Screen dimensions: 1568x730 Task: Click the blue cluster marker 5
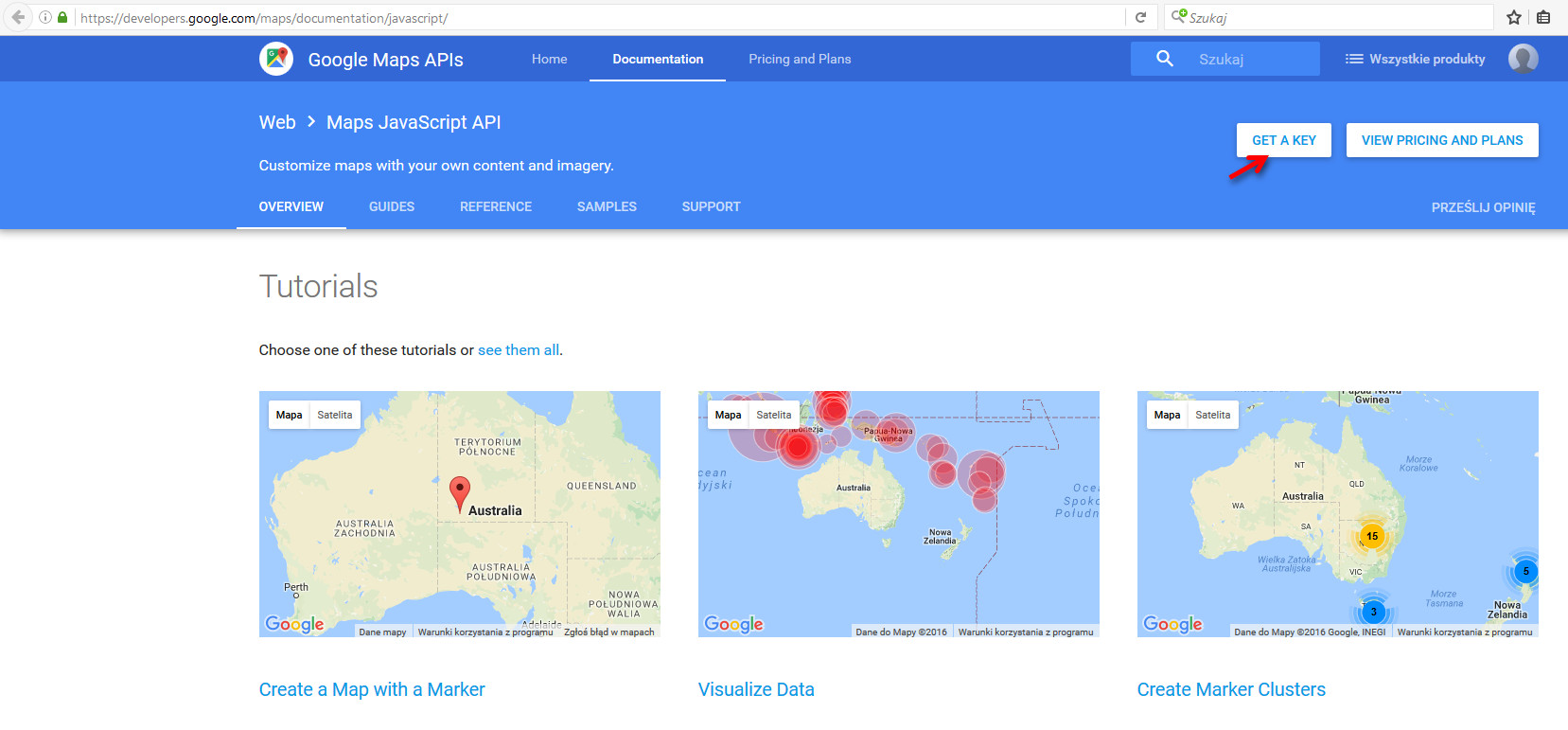1525,571
